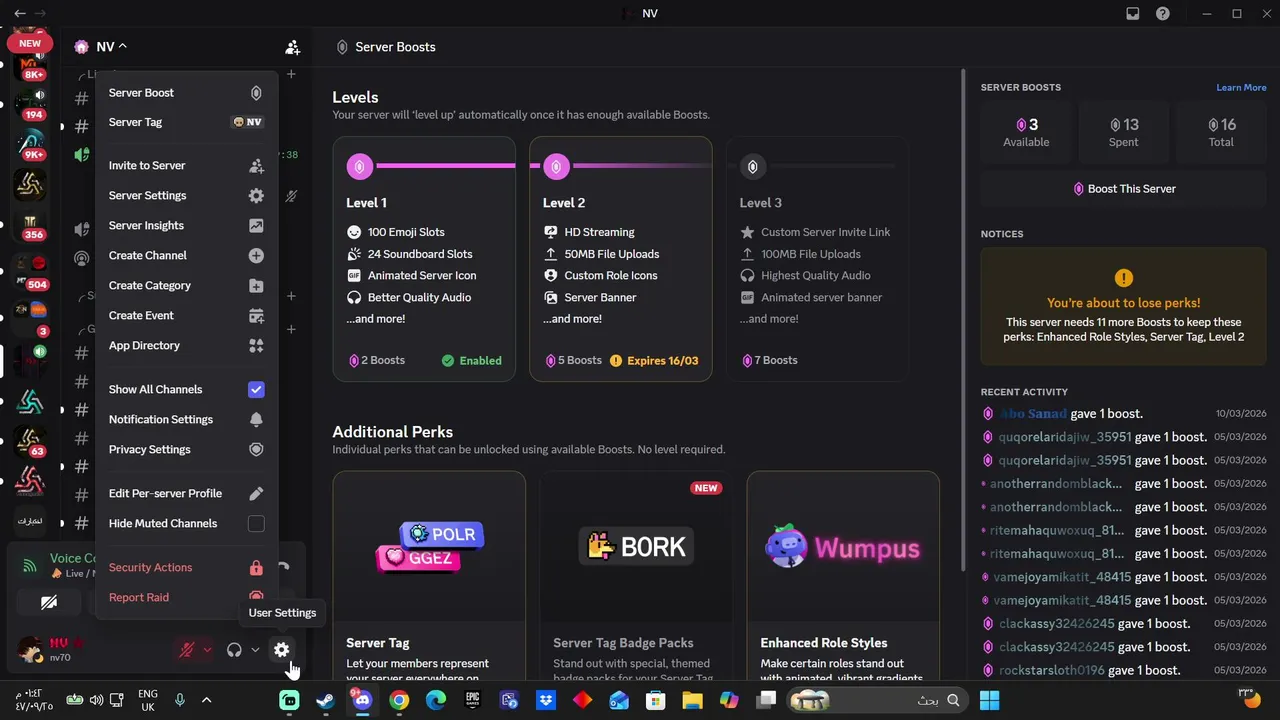The width and height of the screenshot is (1280, 720).
Task: Open Security Actions
Action: (x=186, y=568)
